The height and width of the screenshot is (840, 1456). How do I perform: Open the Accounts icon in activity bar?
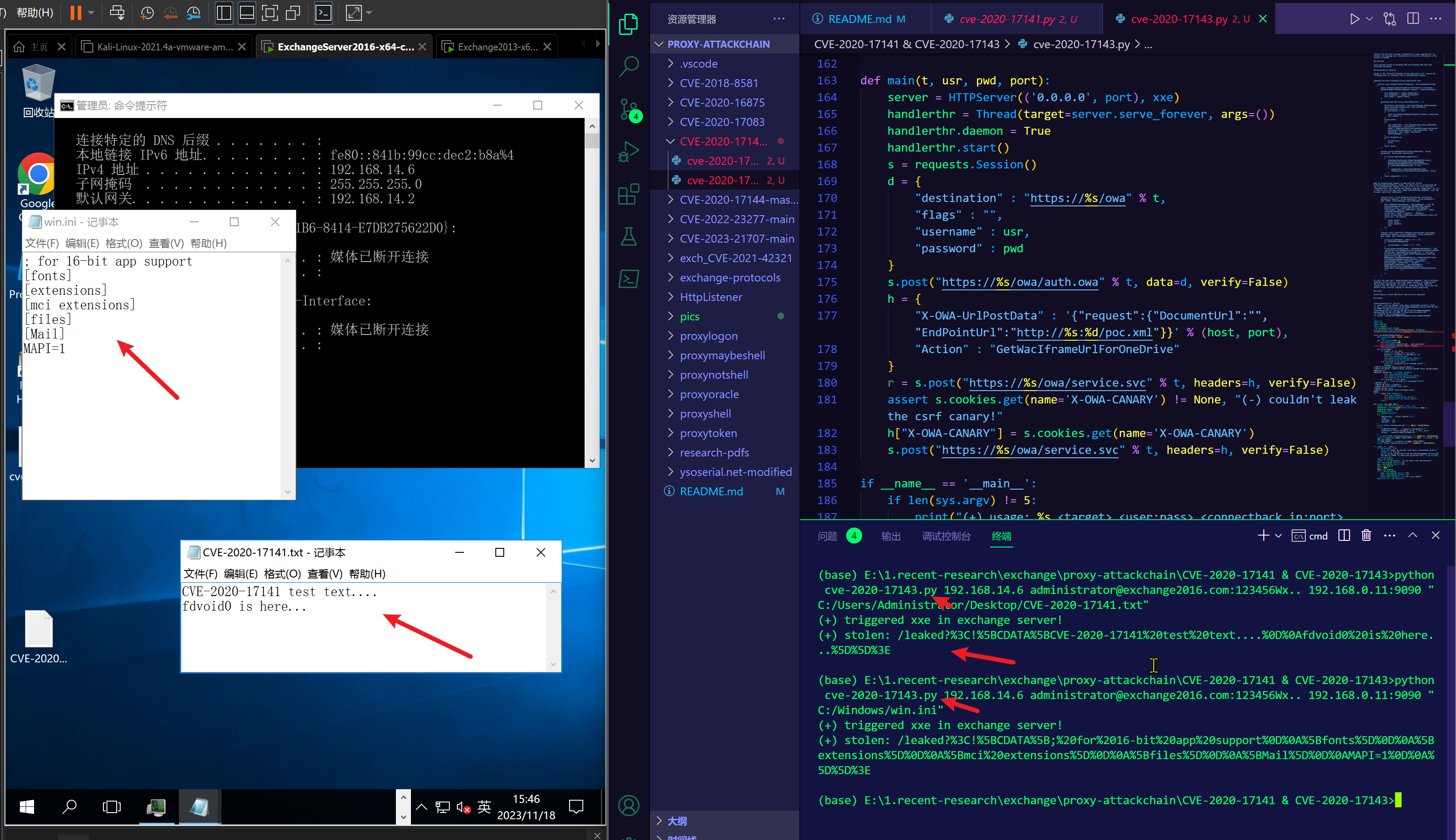click(628, 806)
